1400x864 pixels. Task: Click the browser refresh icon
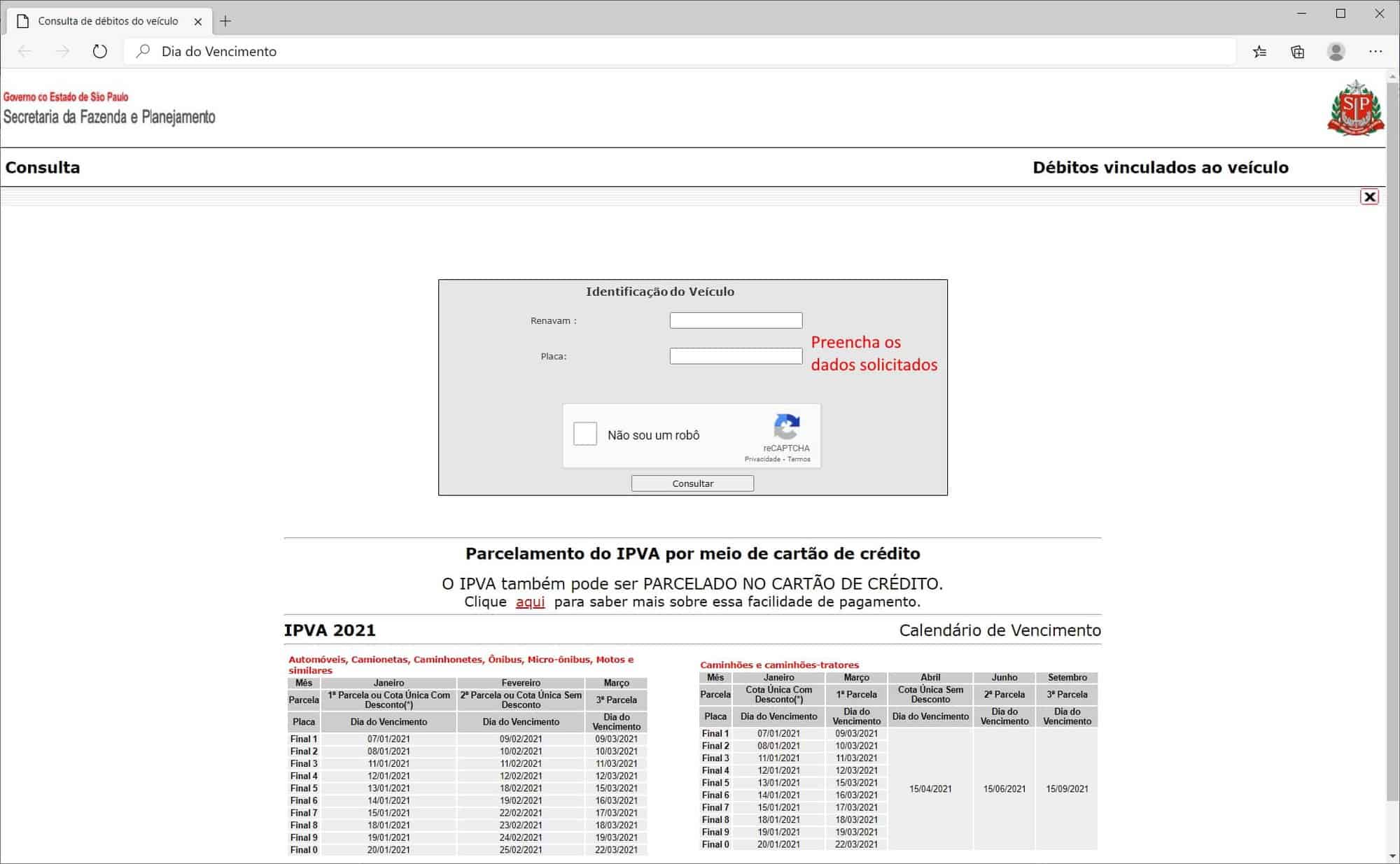[99, 51]
